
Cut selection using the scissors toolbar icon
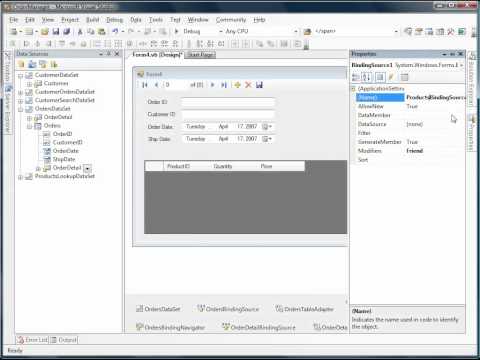click(80, 31)
